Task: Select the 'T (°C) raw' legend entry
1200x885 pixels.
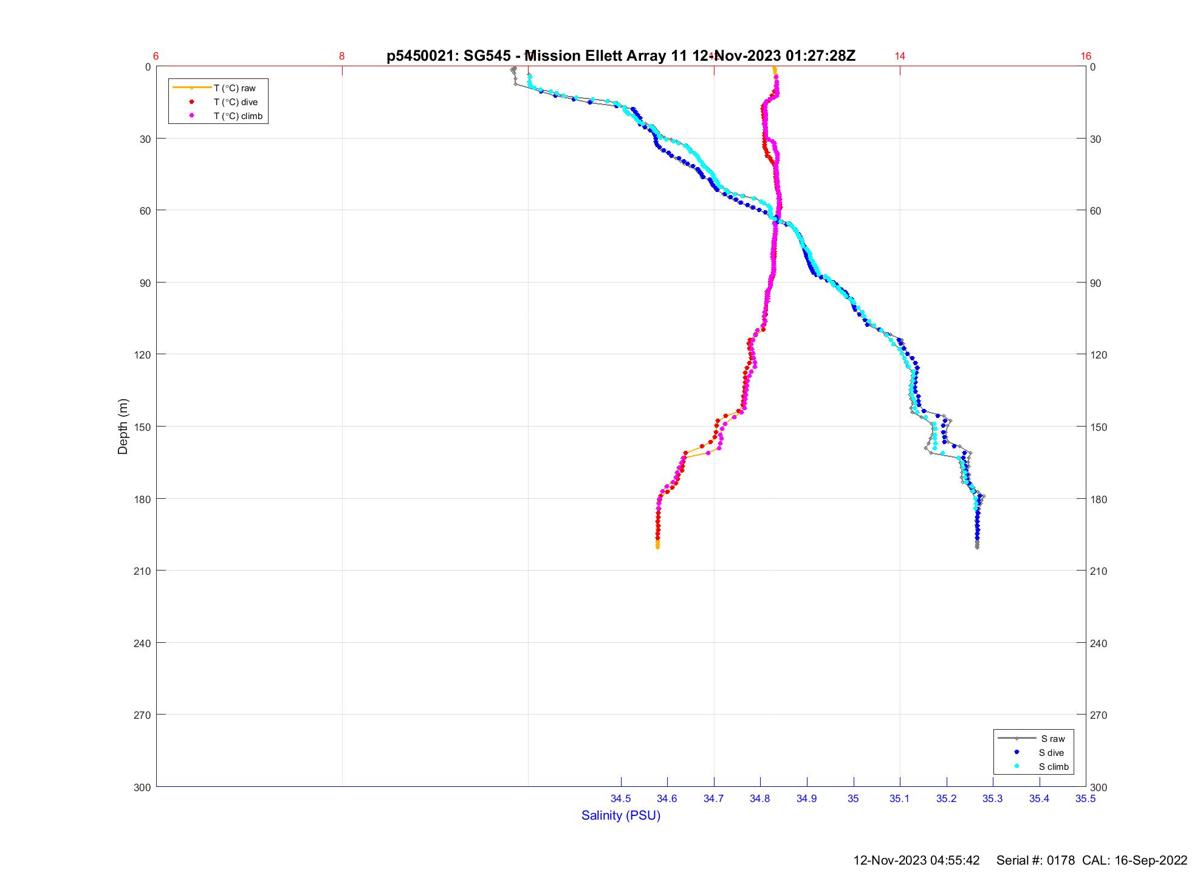Action: pyautogui.click(x=234, y=88)
